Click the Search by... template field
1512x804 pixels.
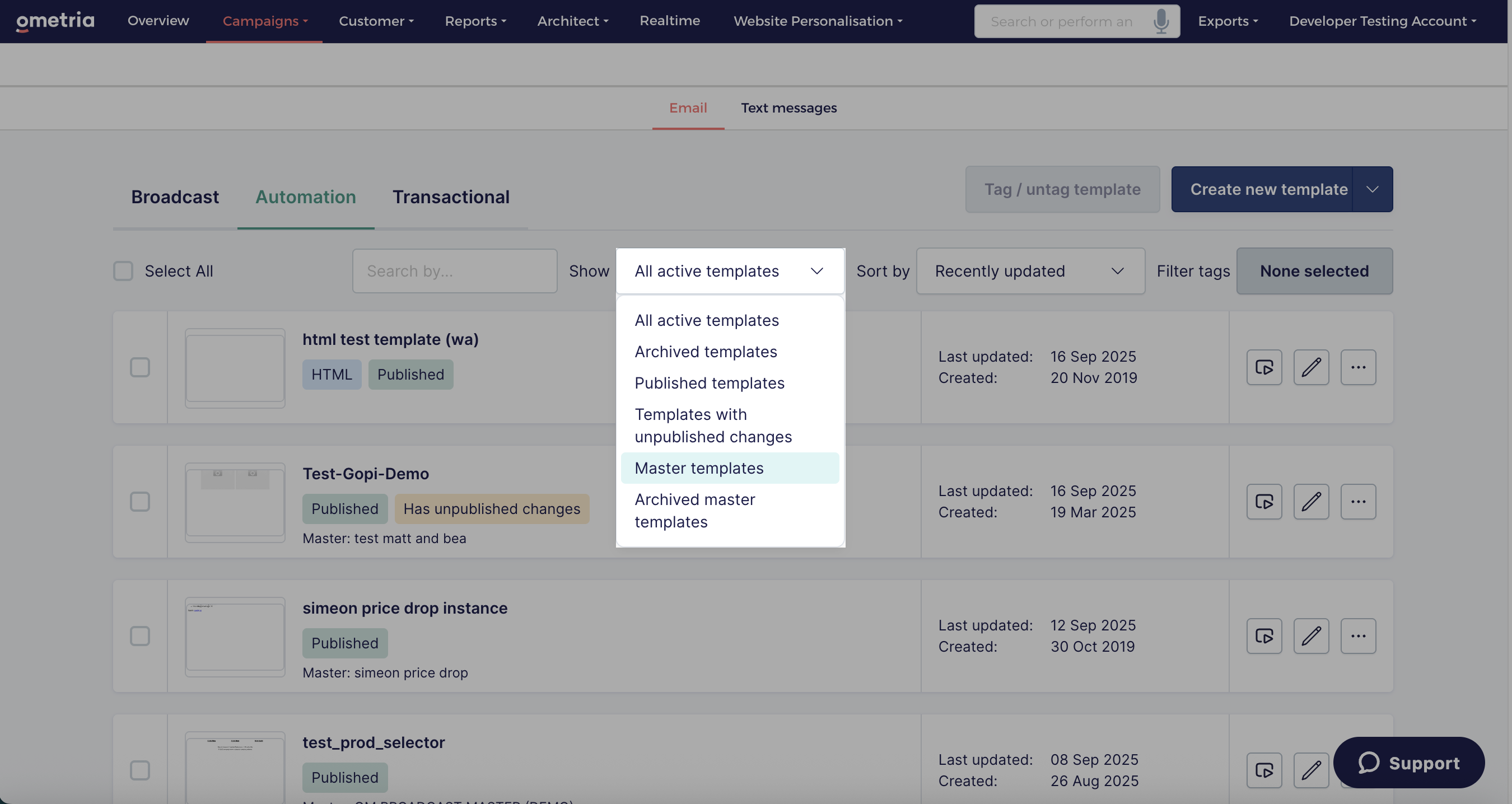click(454, 271)
